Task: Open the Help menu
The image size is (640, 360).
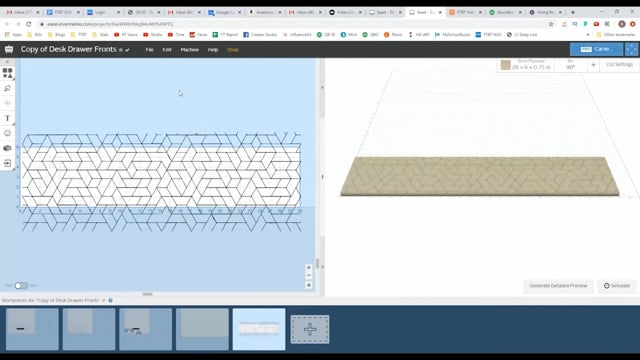Action: [213, 50]
